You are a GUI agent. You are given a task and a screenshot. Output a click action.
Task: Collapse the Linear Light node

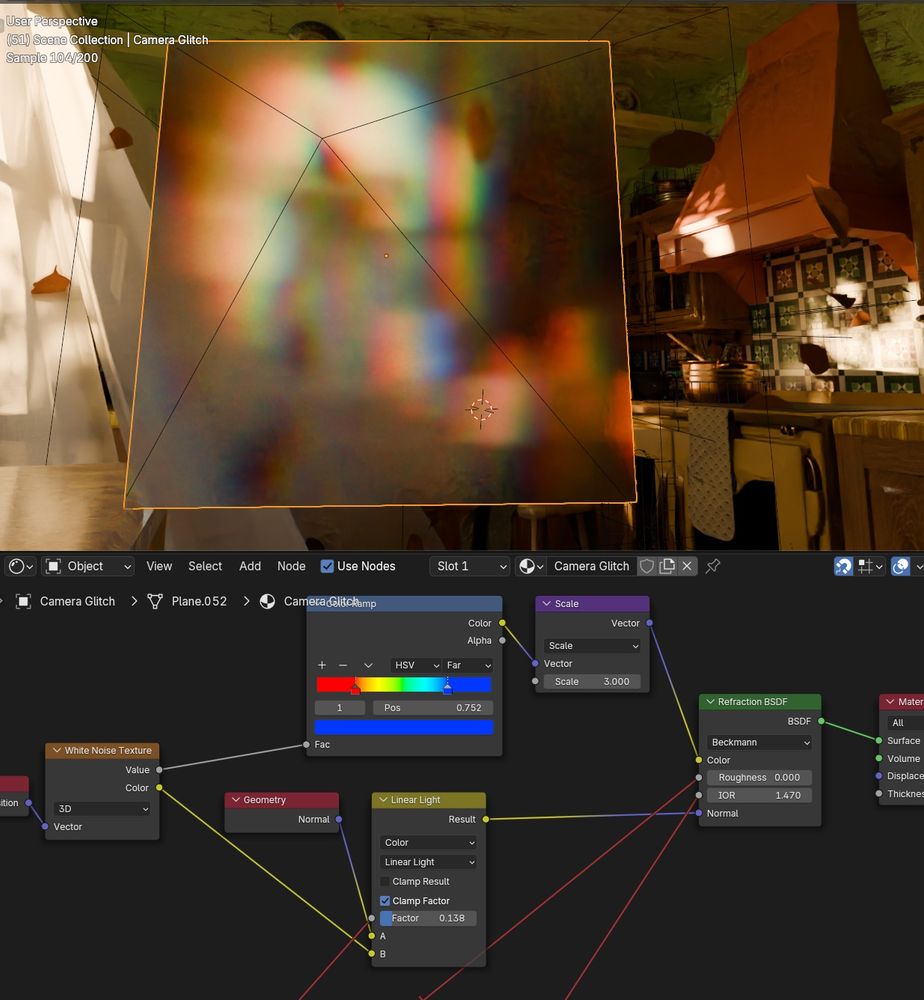pos(383,800)
